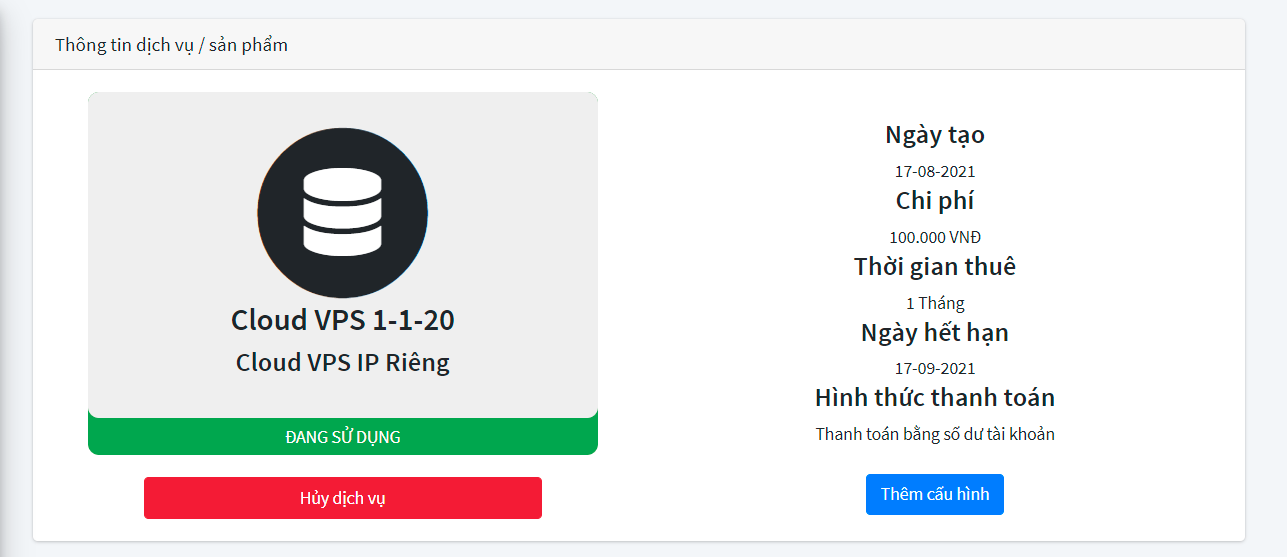
Task: Click the Cloud VPS IP Riêng subtitle
Action: tap(342, 362)
